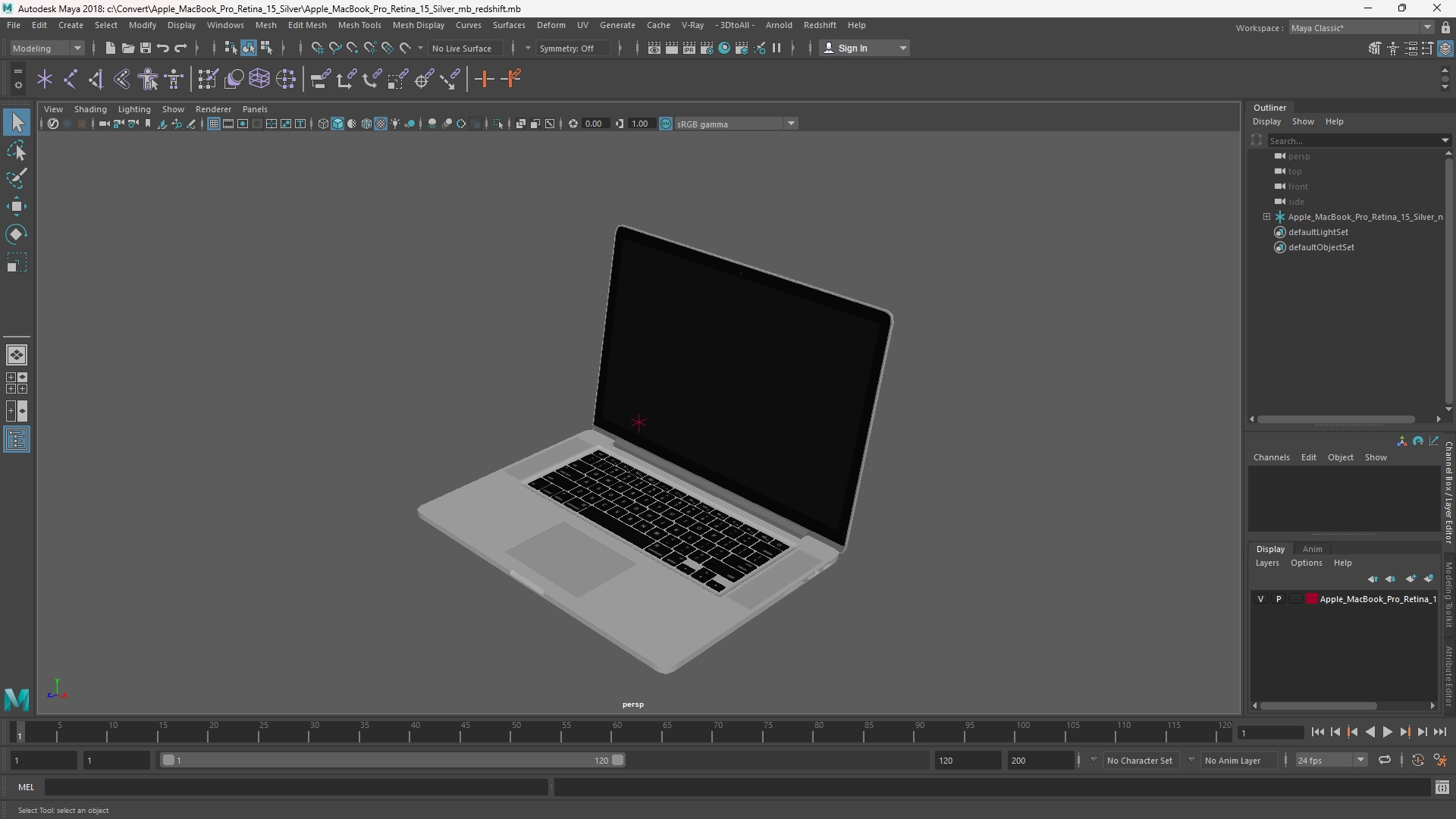Screen dimensions: 1456x819
Task: Open the Outliner Display menu
Action: pos(1266,121)
